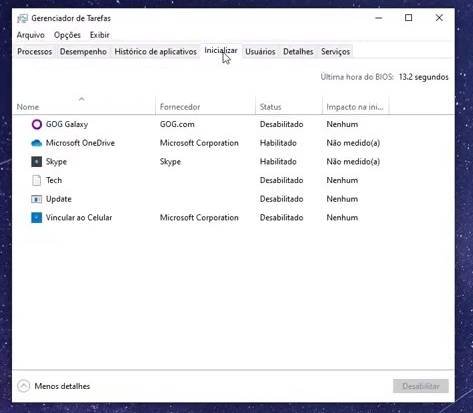The height and width of the screenshot is (413, 473).
Task: Open the Arquivo menu
Action: click(x=31, y=35)
